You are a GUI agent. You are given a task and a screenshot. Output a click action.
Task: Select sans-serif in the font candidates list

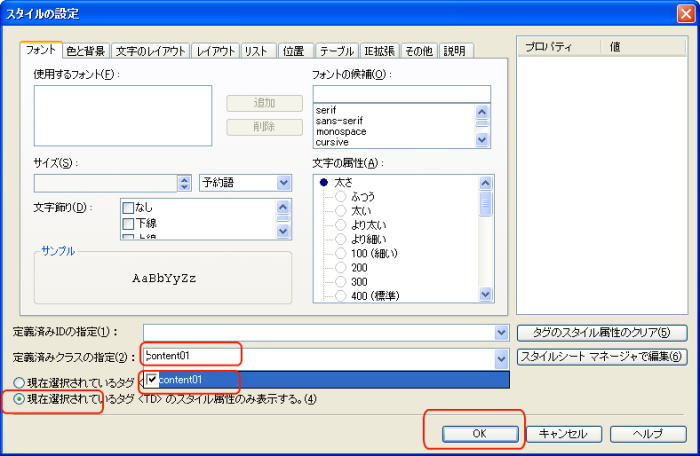[341, 120]
